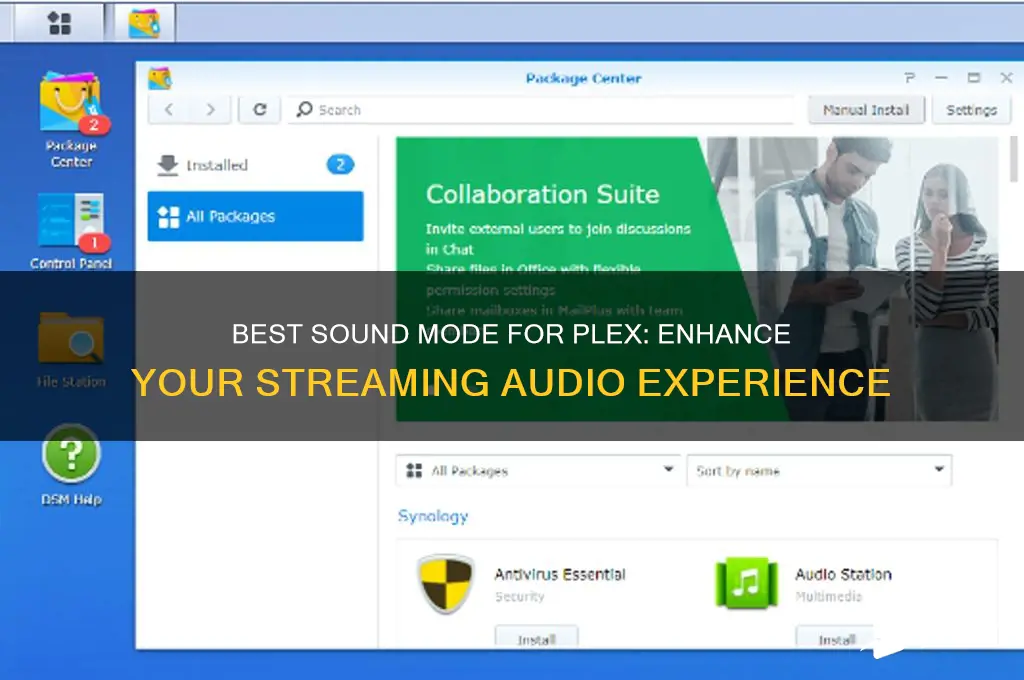The image size is (1024, 680).
Task: Click the Search field in Package Center
Action: [541, 110]
